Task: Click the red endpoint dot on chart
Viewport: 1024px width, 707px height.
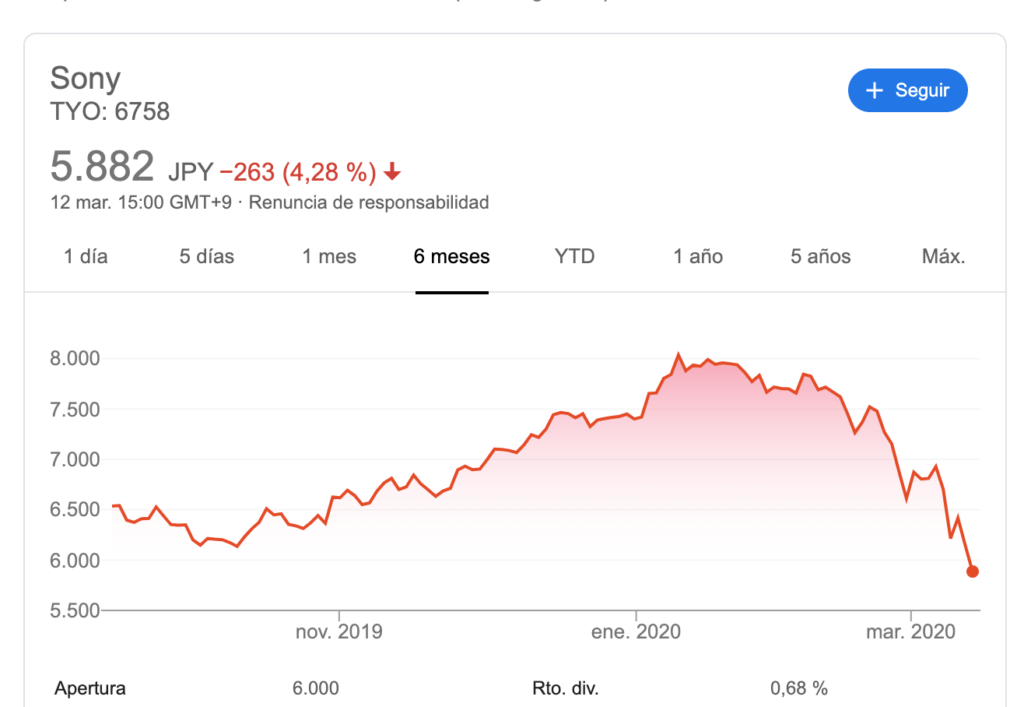Action: [x=972, y=571]
